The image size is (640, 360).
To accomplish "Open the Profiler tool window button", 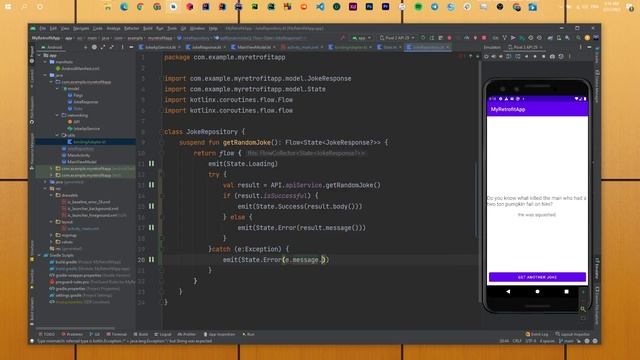I will point(187,334).
